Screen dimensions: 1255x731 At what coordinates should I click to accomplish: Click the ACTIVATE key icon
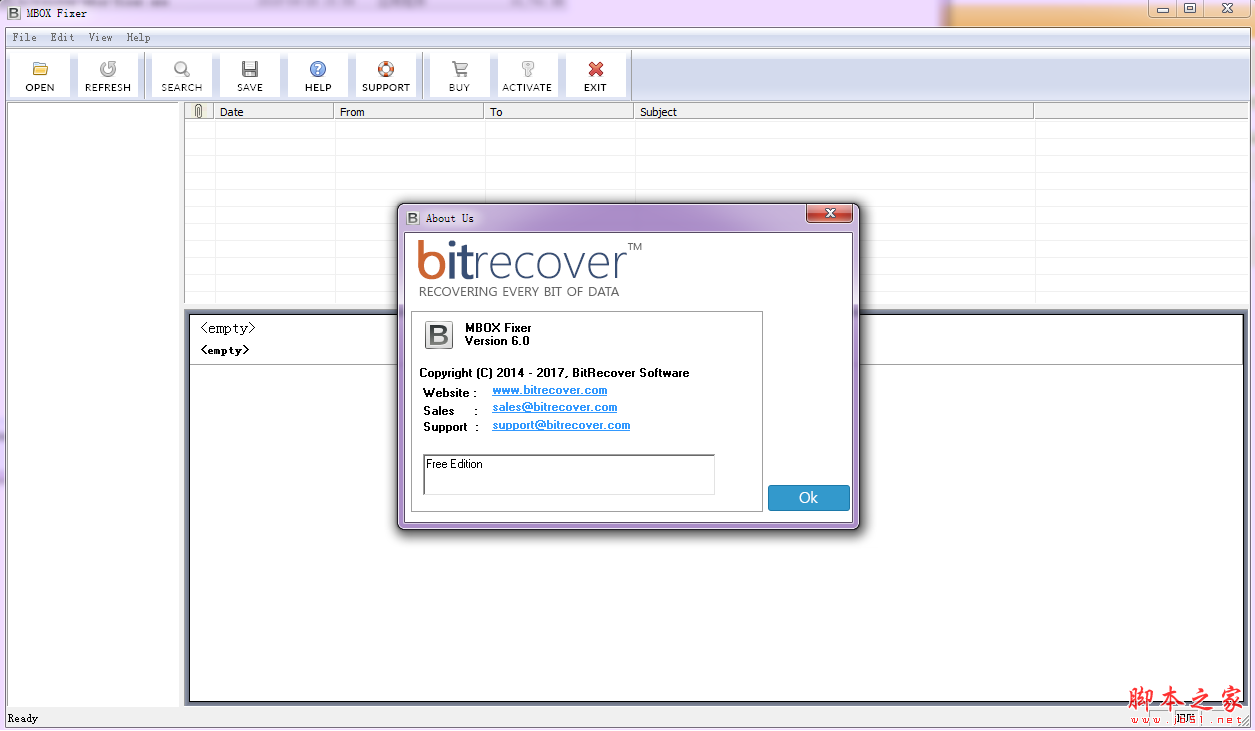528,69
